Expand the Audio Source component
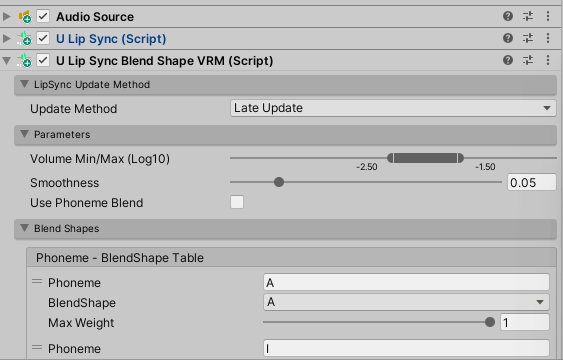Screen dimensions: 563x360 [x=6, y=17]
